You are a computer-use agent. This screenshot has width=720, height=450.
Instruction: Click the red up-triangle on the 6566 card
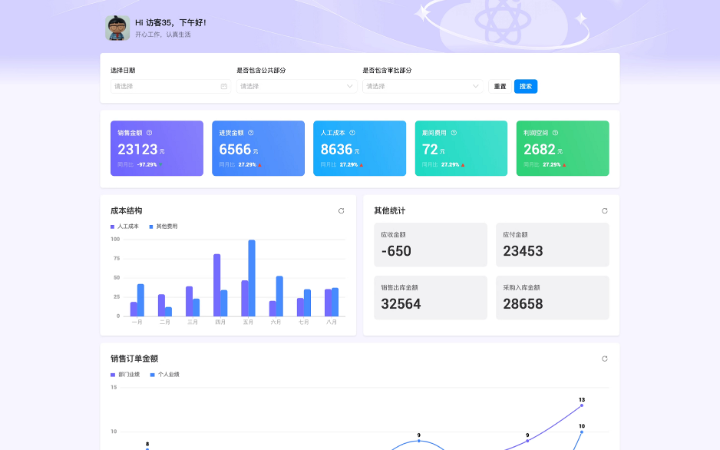coord(260,165)
